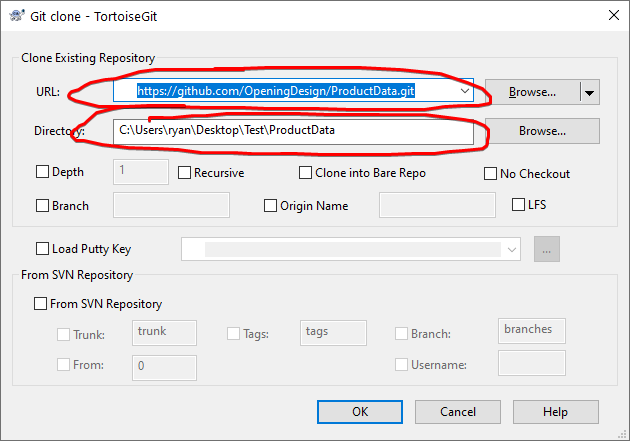The image size is (630, 441).
Task: Close the Git clone dialog
Action: (x=614, y=16)
